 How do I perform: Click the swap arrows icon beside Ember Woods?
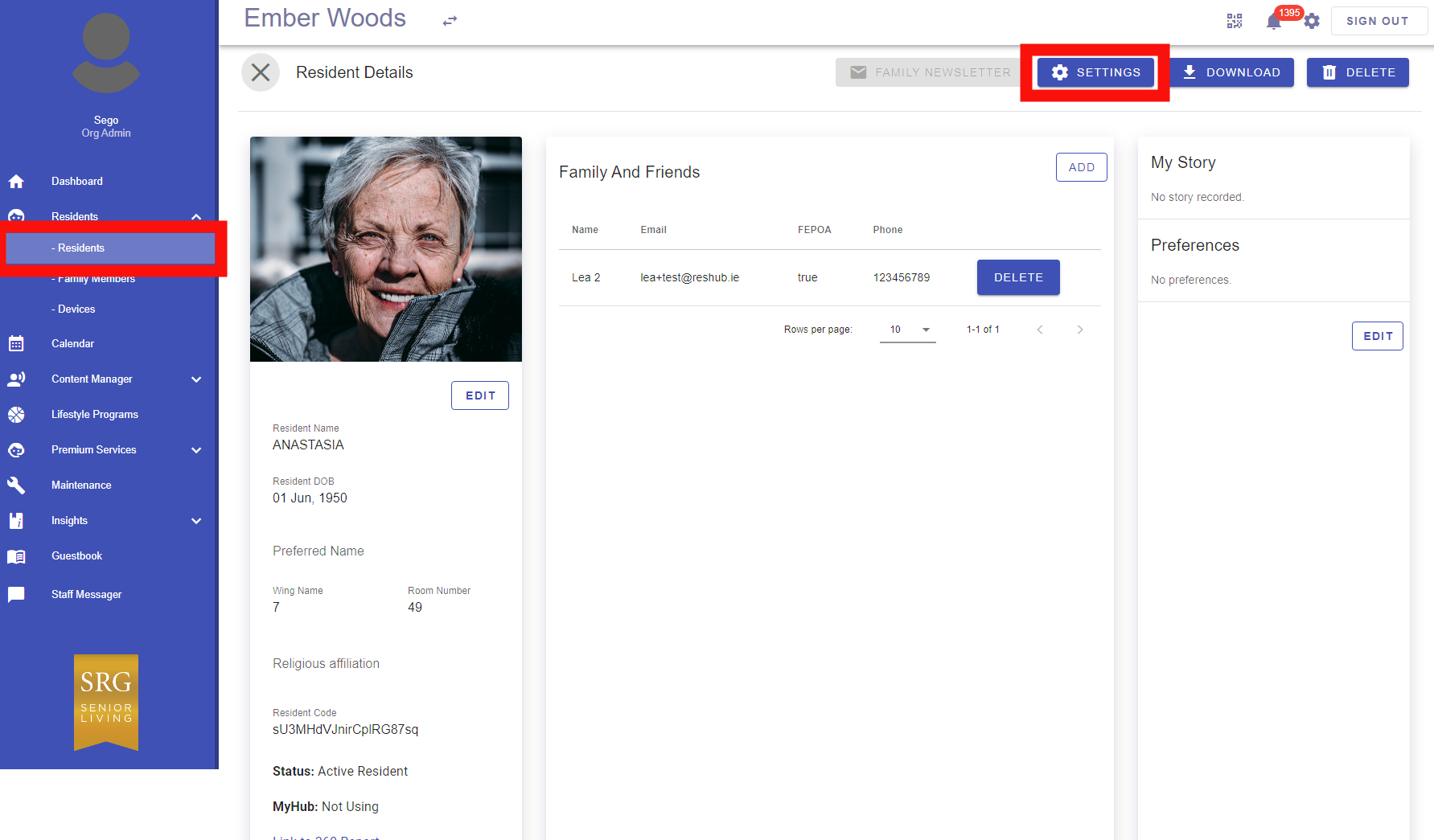tap(450, 21)
